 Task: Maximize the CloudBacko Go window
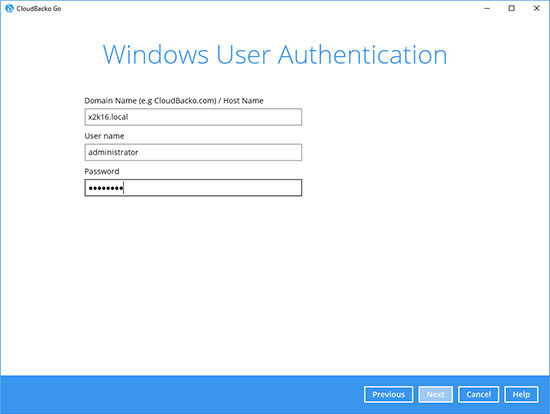click(x=512, y=8)
